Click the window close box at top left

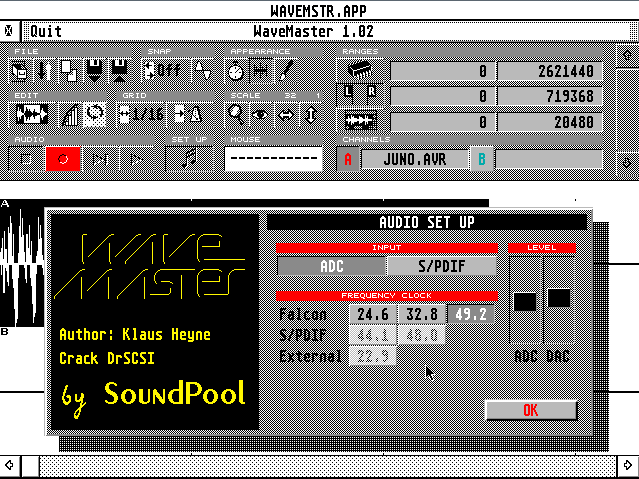point(9,31)
